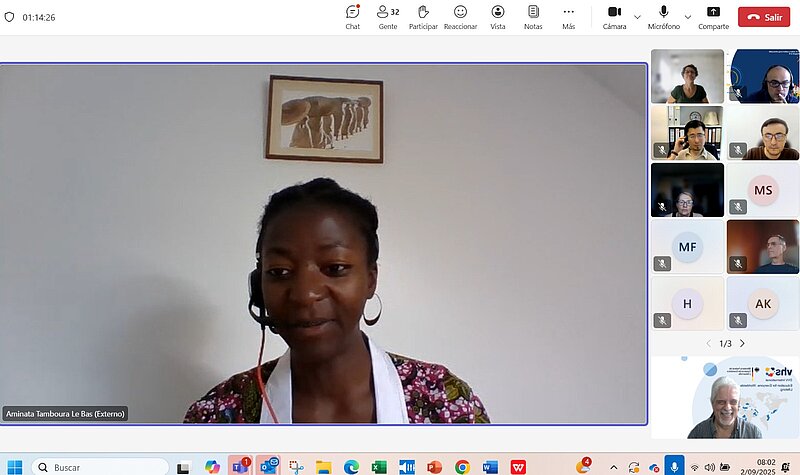Open the Más more options menu
This screenshot has height=475, width=800.
coord(568,17)
